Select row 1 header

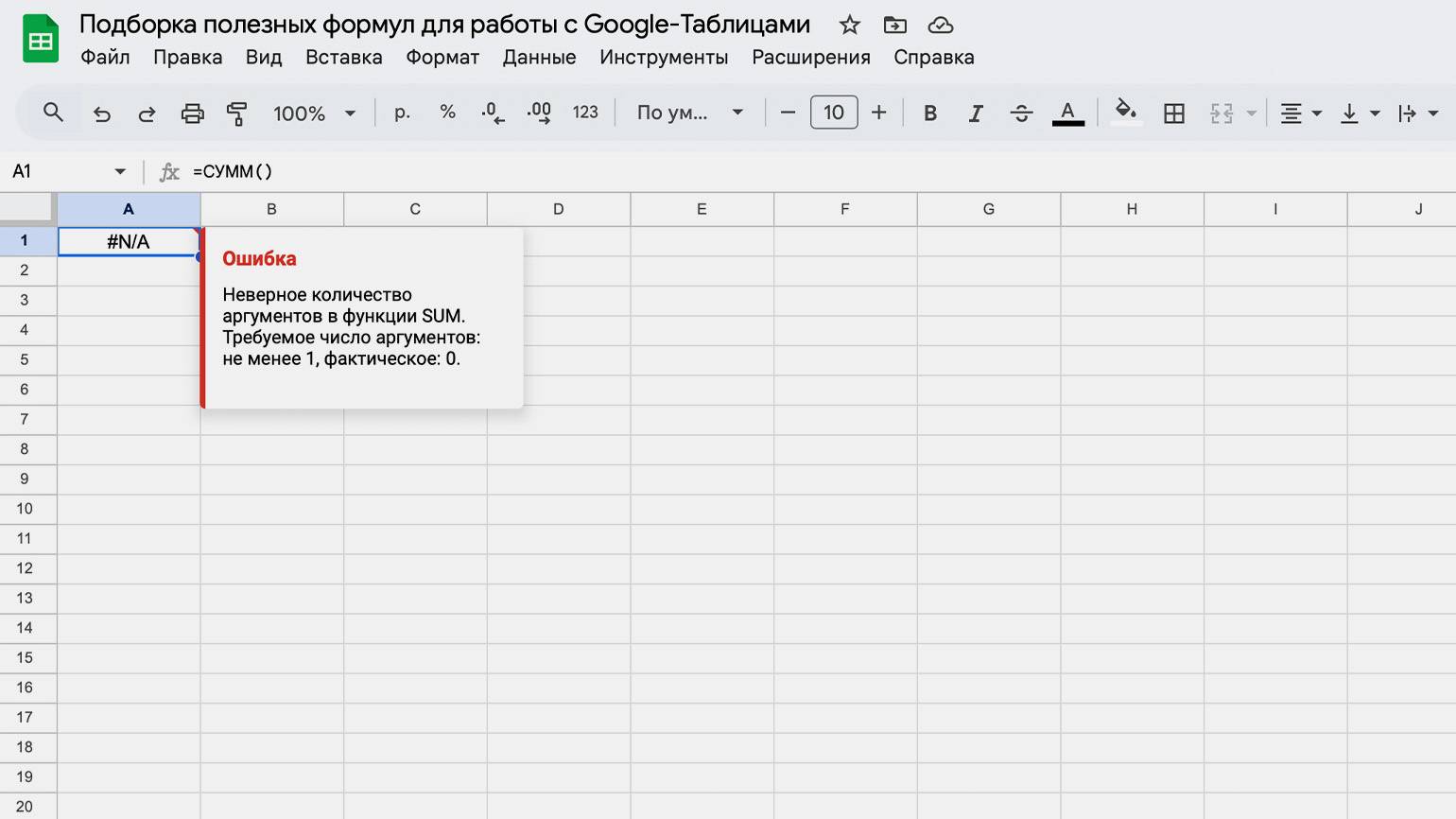coord(28,240)
